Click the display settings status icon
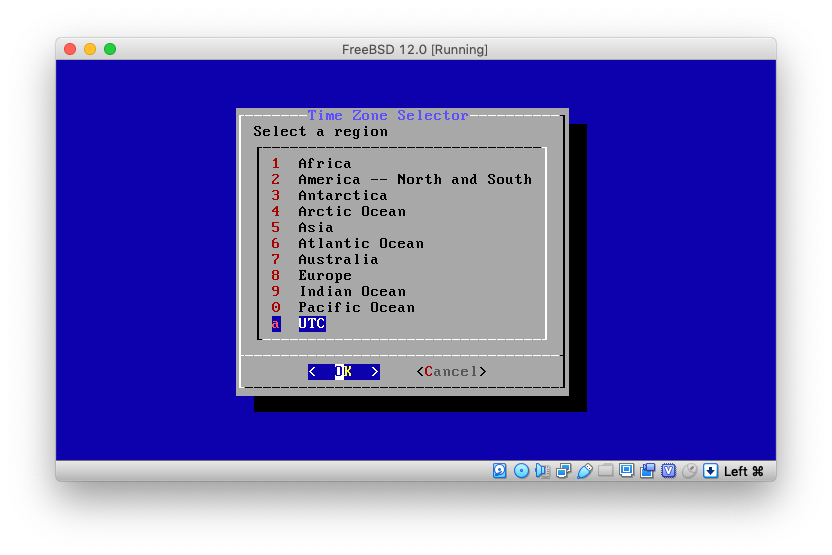Image resolution: width=832 pixels, height=555 pixels. coord(627,471)
